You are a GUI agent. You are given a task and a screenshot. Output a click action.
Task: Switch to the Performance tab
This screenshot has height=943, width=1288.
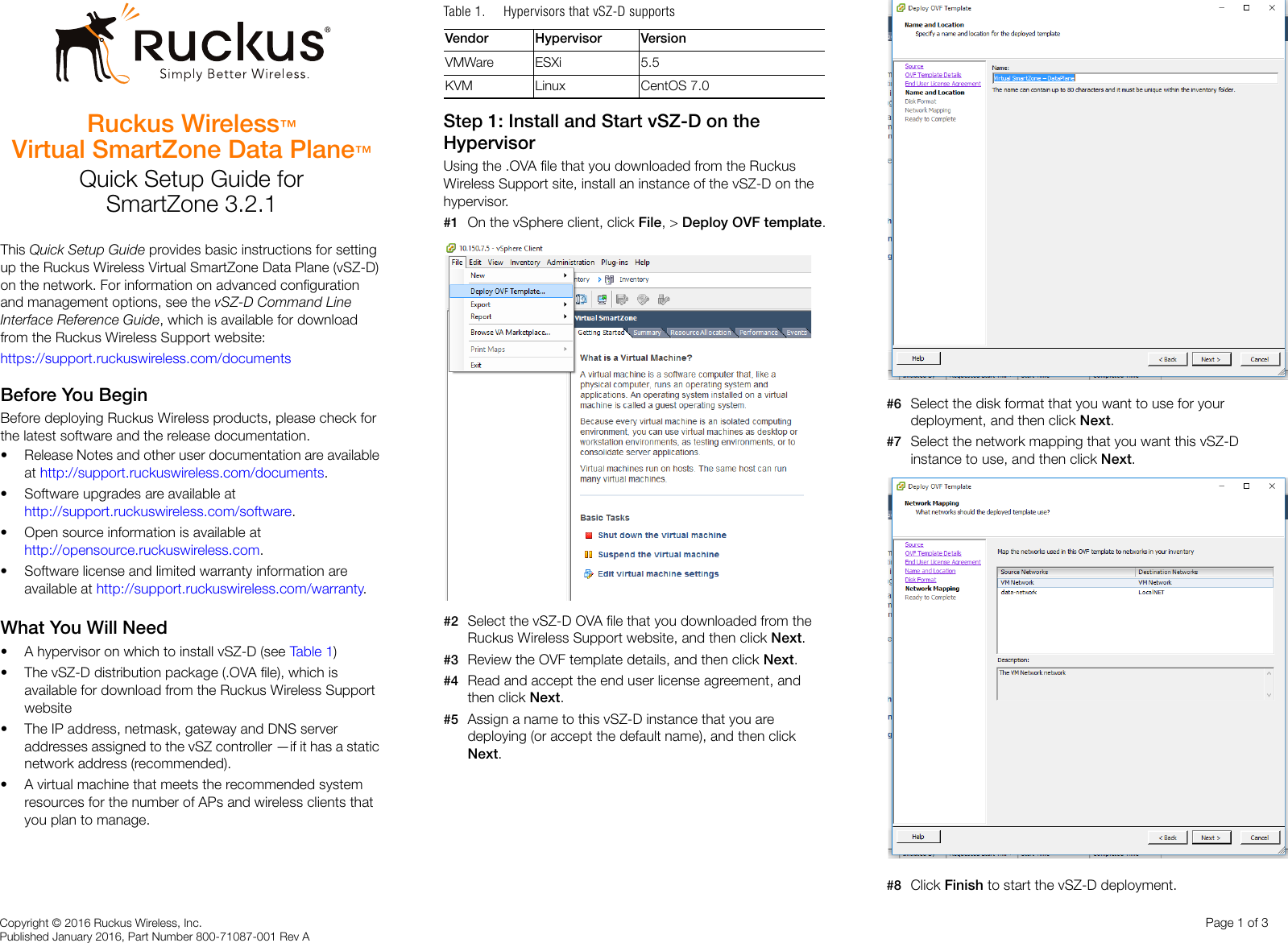click(759, 333)
